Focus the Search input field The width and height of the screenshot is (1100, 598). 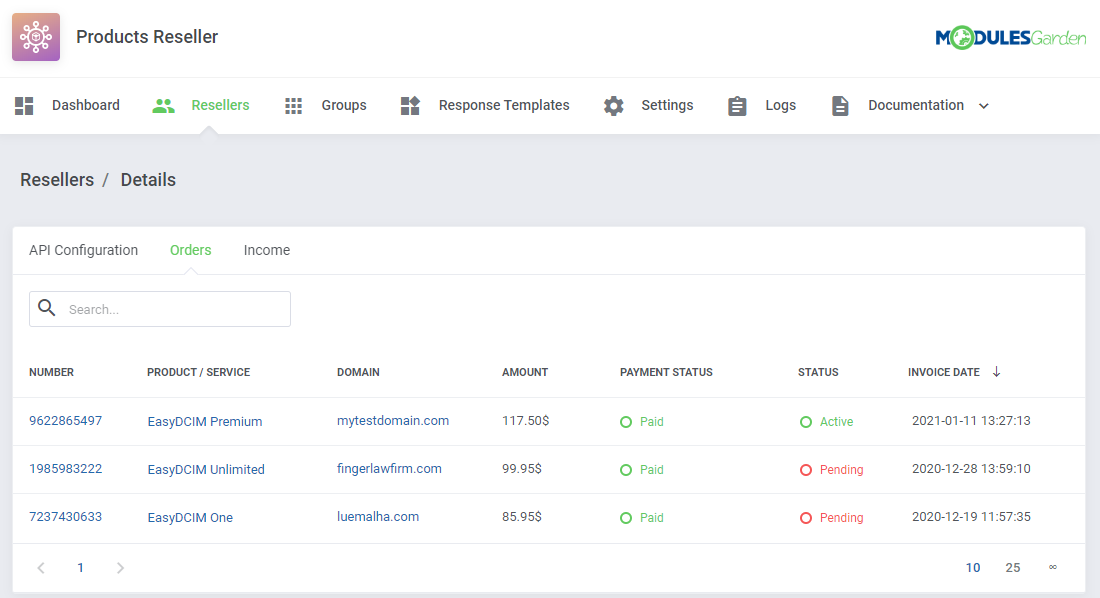(x=160, y=309)
